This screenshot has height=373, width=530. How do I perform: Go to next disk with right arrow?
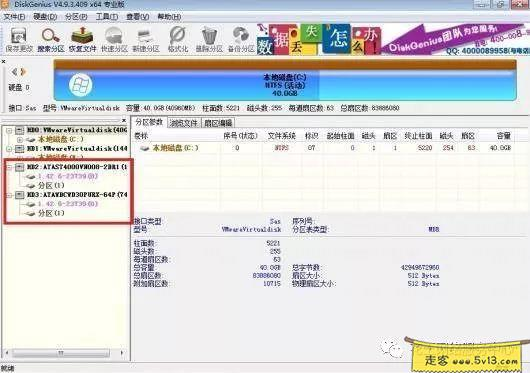click(x=23, y=72)
